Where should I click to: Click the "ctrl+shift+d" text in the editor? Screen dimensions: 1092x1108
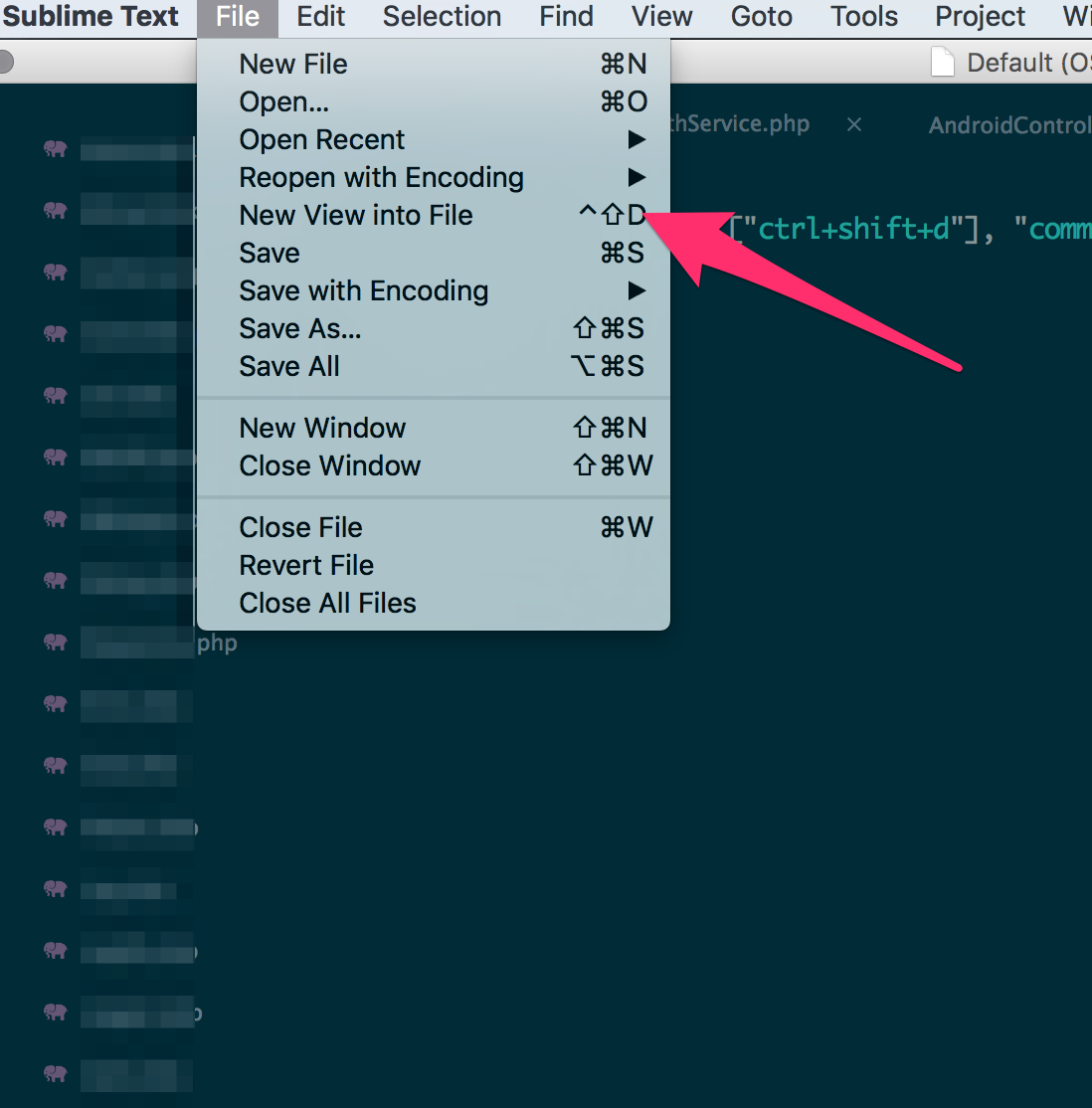pos(854,229)
